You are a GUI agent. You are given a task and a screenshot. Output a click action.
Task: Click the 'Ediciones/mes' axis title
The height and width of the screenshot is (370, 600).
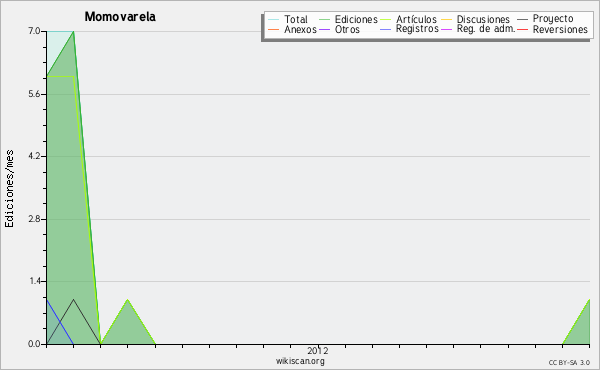click(9, 189)
